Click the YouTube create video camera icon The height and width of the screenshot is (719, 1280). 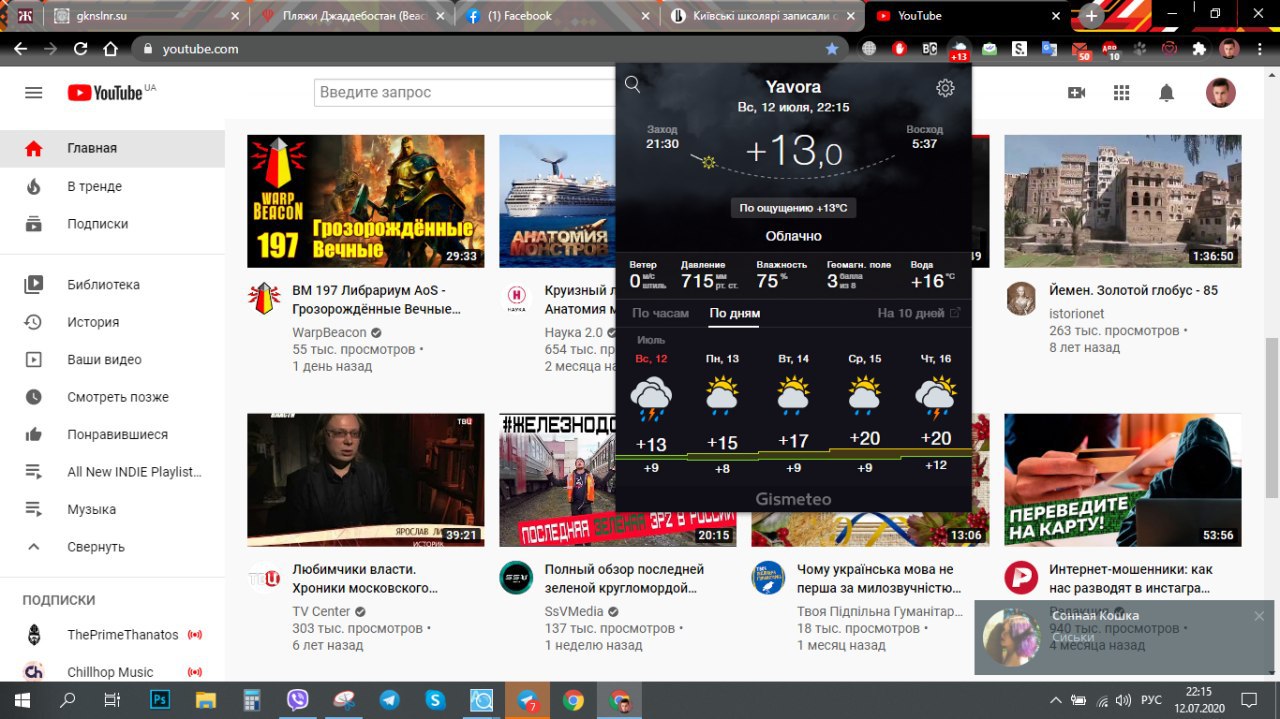click(1077, 92)
